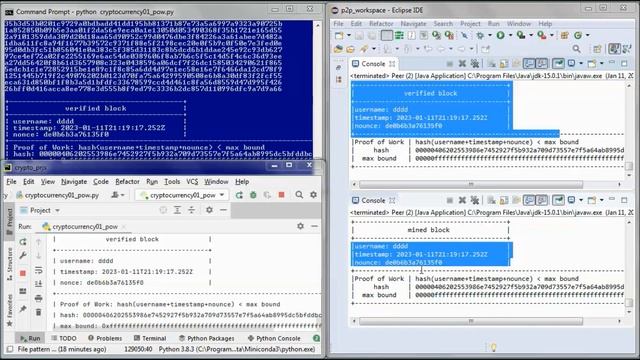Open the Problems tool window

pyautogui.click(x=105, y=338)
